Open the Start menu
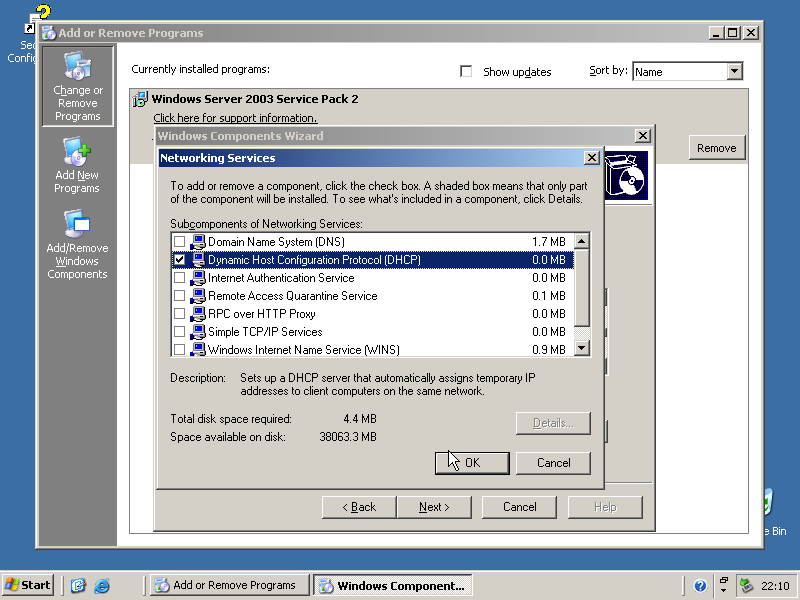The image size is (800, 600). click(28, 586)
